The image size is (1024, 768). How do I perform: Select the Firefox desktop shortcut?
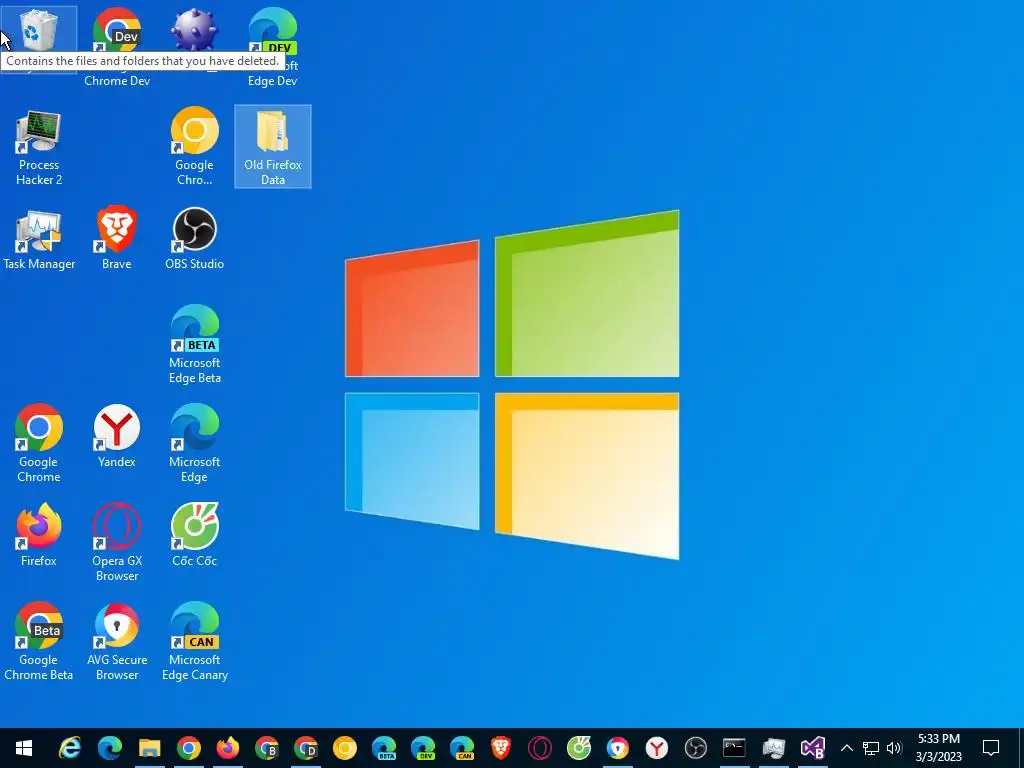coord(39,536)
